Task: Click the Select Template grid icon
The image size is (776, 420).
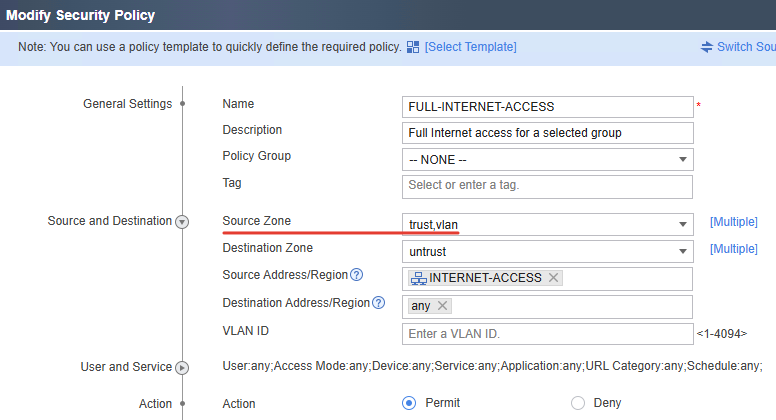Action: tap(413, 47)
